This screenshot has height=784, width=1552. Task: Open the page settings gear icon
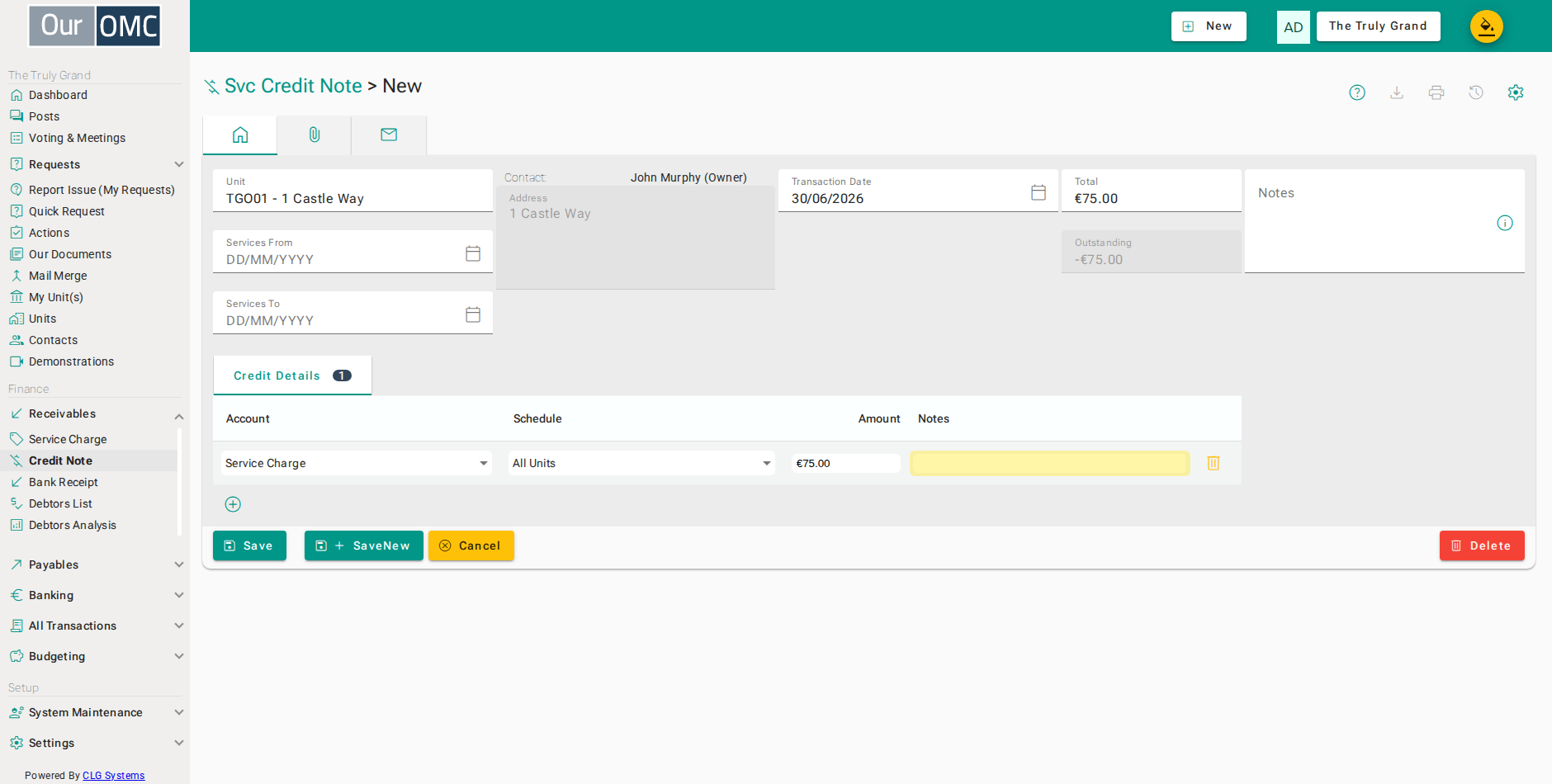click(1516, 92)
